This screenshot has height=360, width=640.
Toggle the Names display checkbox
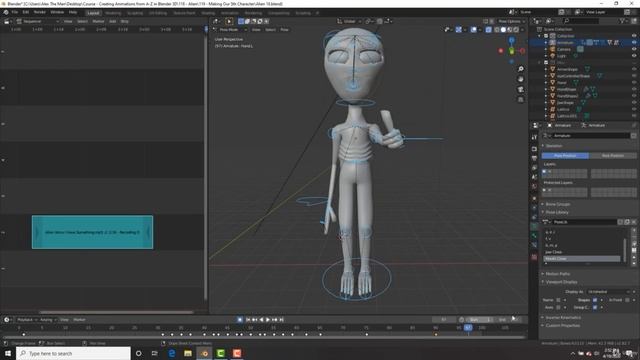(x=558, y=300)
